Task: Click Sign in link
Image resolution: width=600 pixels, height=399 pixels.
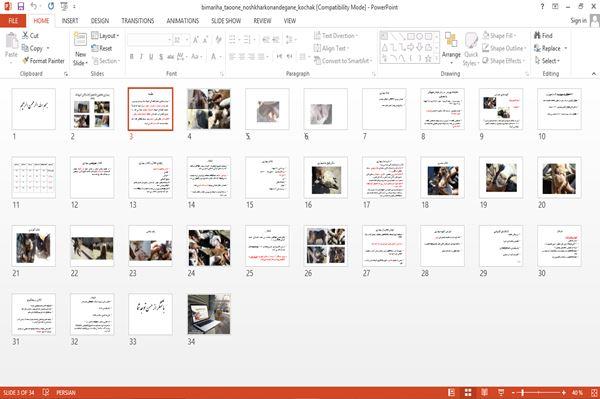Action: pyautogui.click(x=578, y=21)
